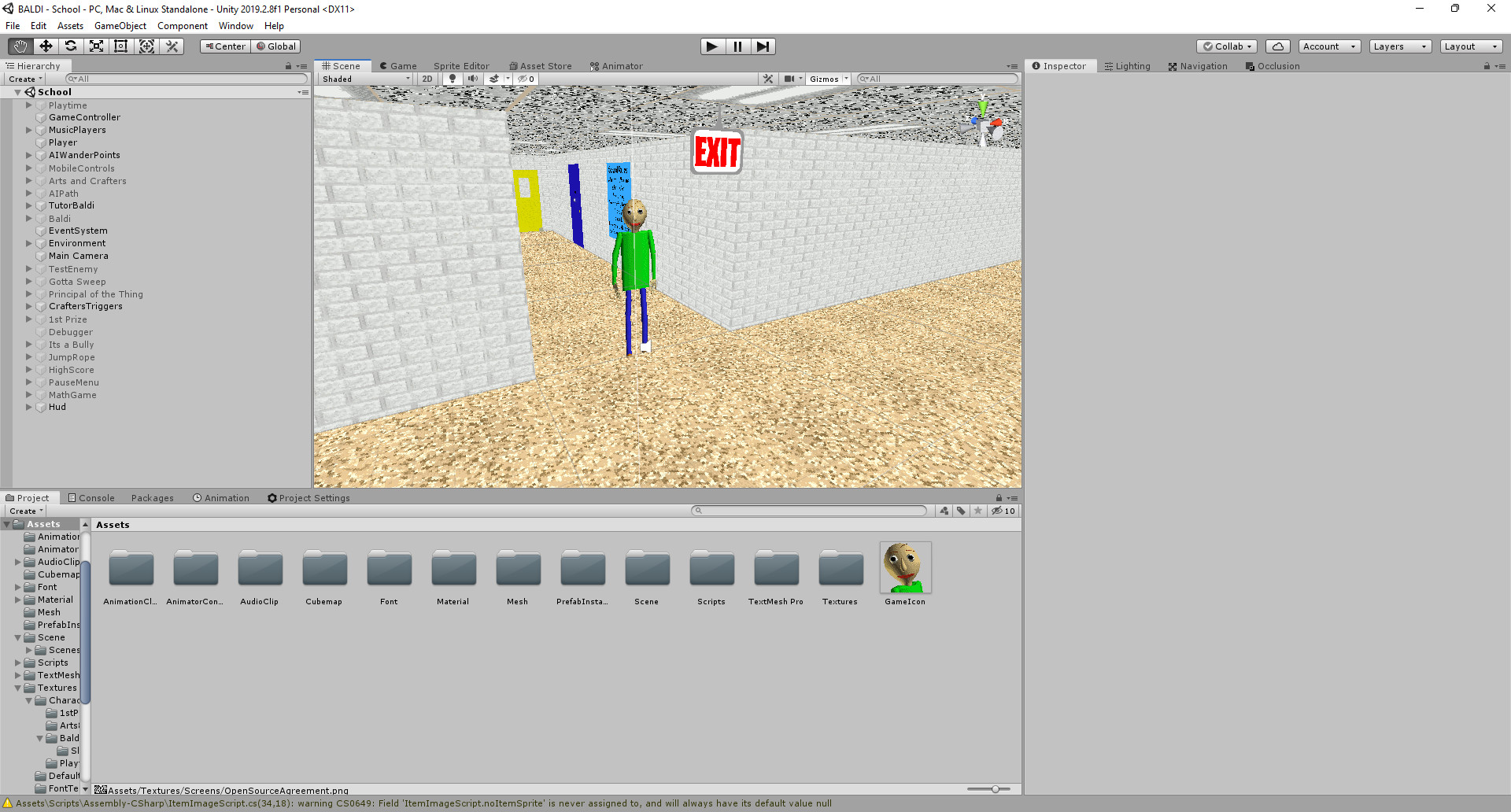This screenshot has height=812, width=1511.
Task: Open the scene camera settings icon
Action: pos(789,79)
